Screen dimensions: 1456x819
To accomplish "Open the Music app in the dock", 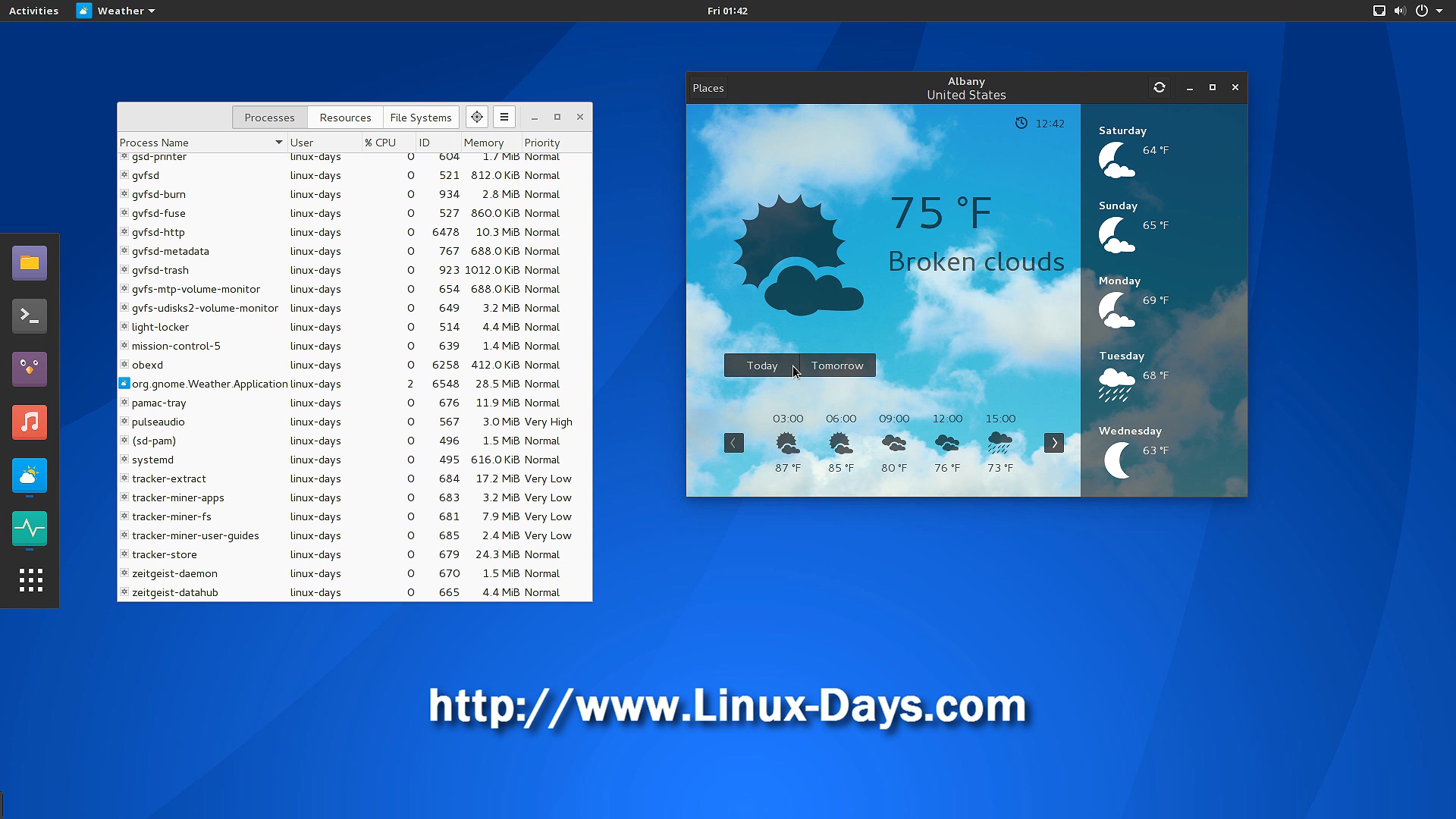I will (30, 422).
